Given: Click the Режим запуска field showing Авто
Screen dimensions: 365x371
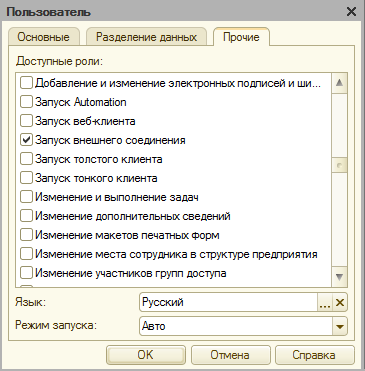Looking at the screenshot, I should [x=236, y=326].
